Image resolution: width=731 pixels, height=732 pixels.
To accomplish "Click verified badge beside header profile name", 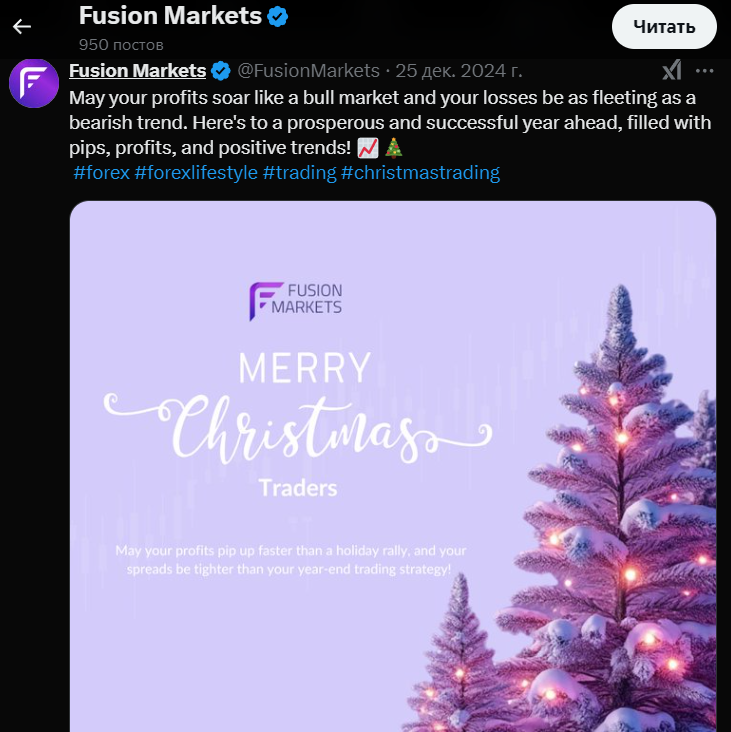I will (279, 16).
